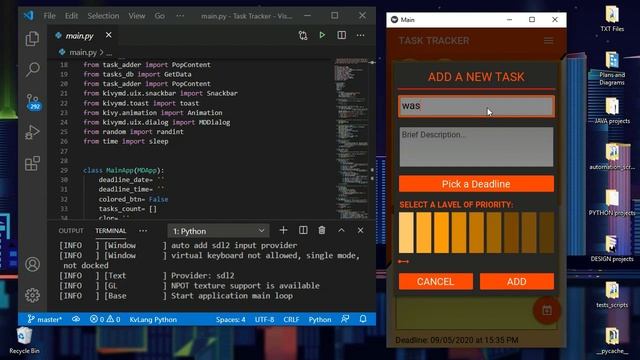This screenshot has width=640, height=360.
Task: Open Plans and Diagrams desktop folder
Action: [612, 69]
